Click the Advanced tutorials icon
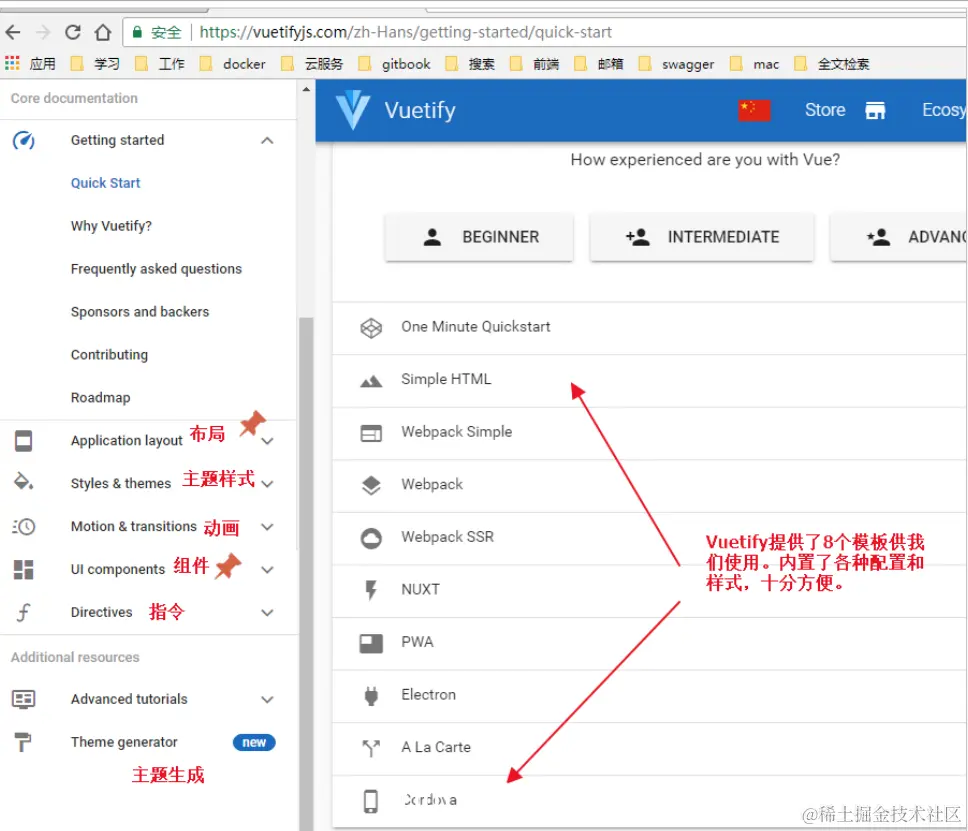The height and width of the screenshot is (831, 968). click(23, 699)
